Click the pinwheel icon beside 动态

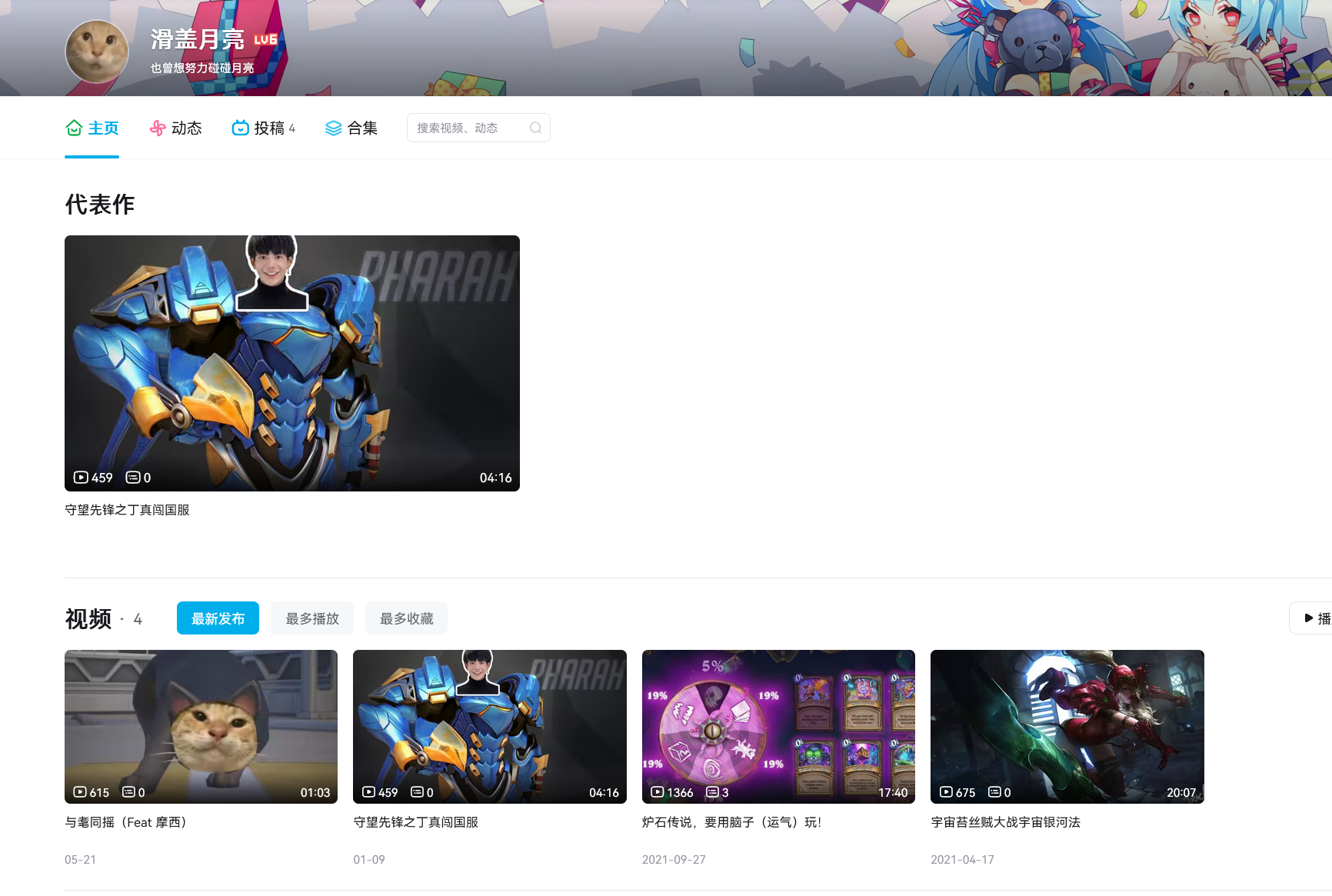(158, 128)
